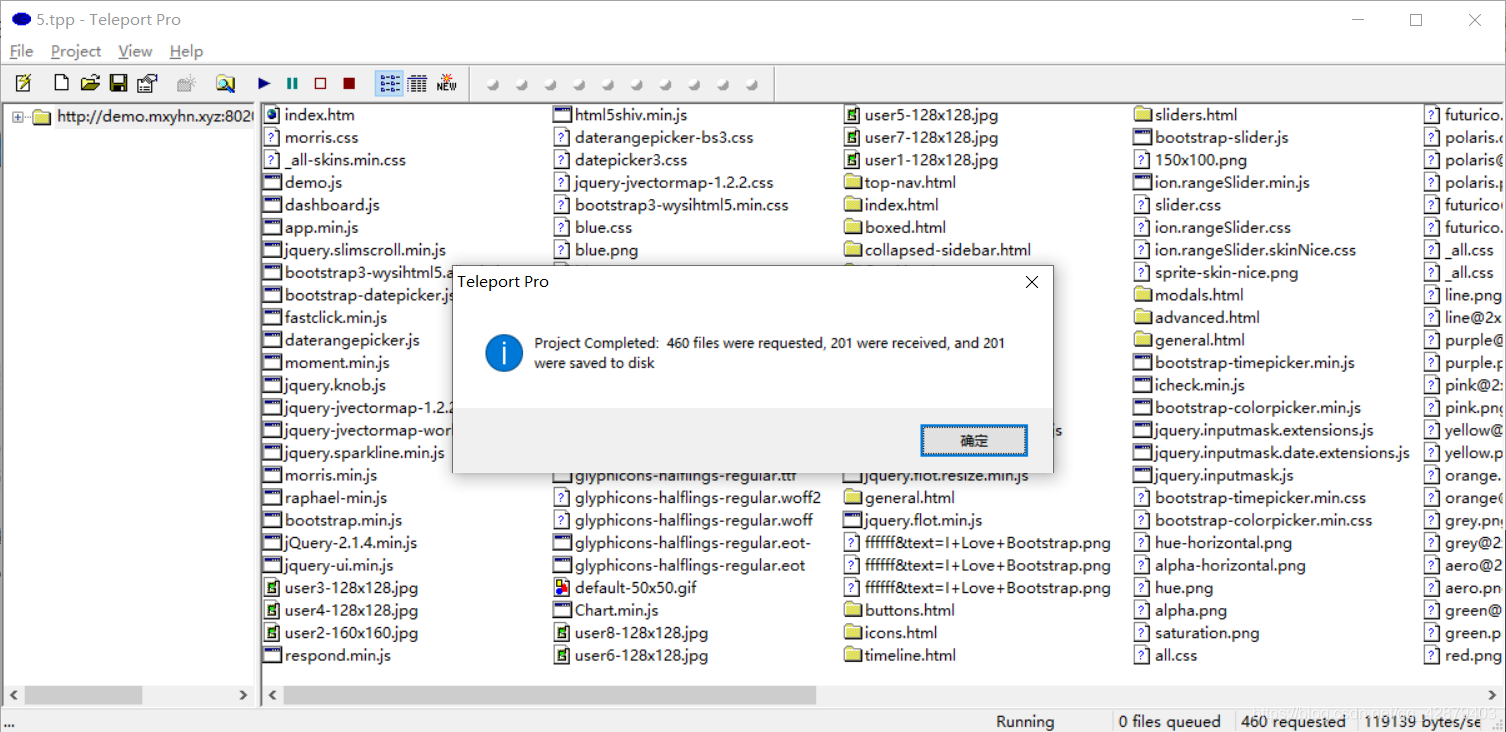Click the 460 requested status bar entry

tap(1293, 721)
